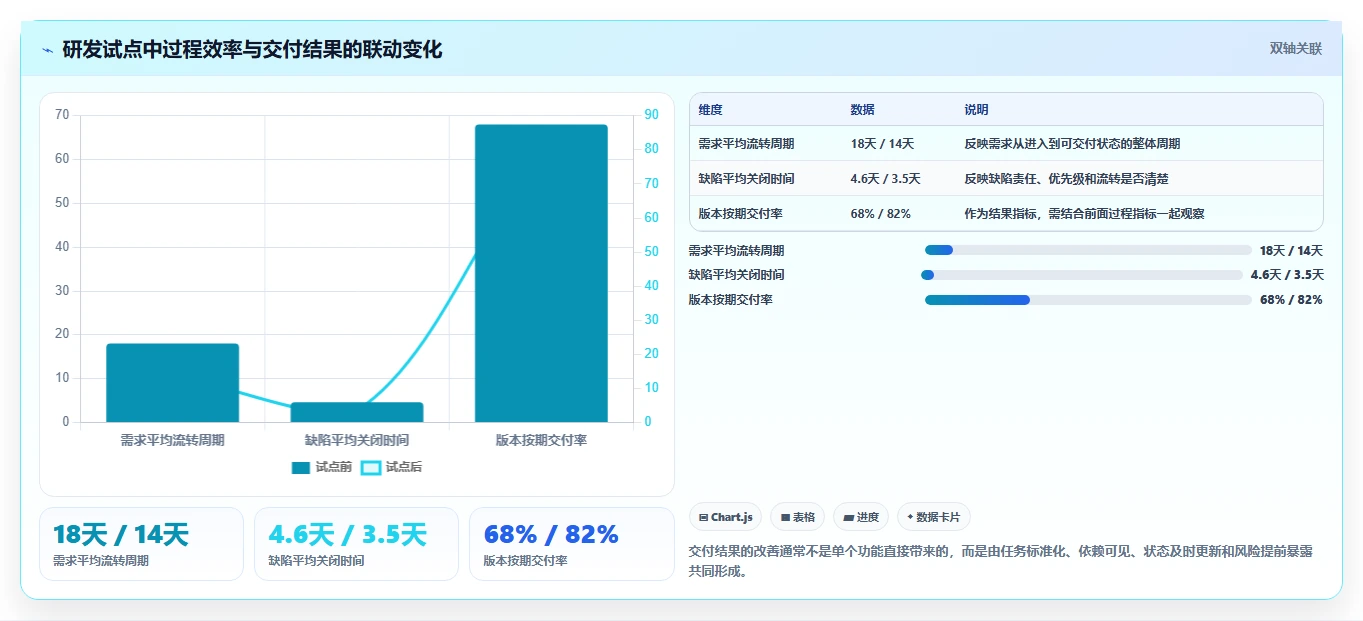Click table cell 需求平均流转周期
Viewport: 1363px width, 621px height.
[x=746, y=144]
